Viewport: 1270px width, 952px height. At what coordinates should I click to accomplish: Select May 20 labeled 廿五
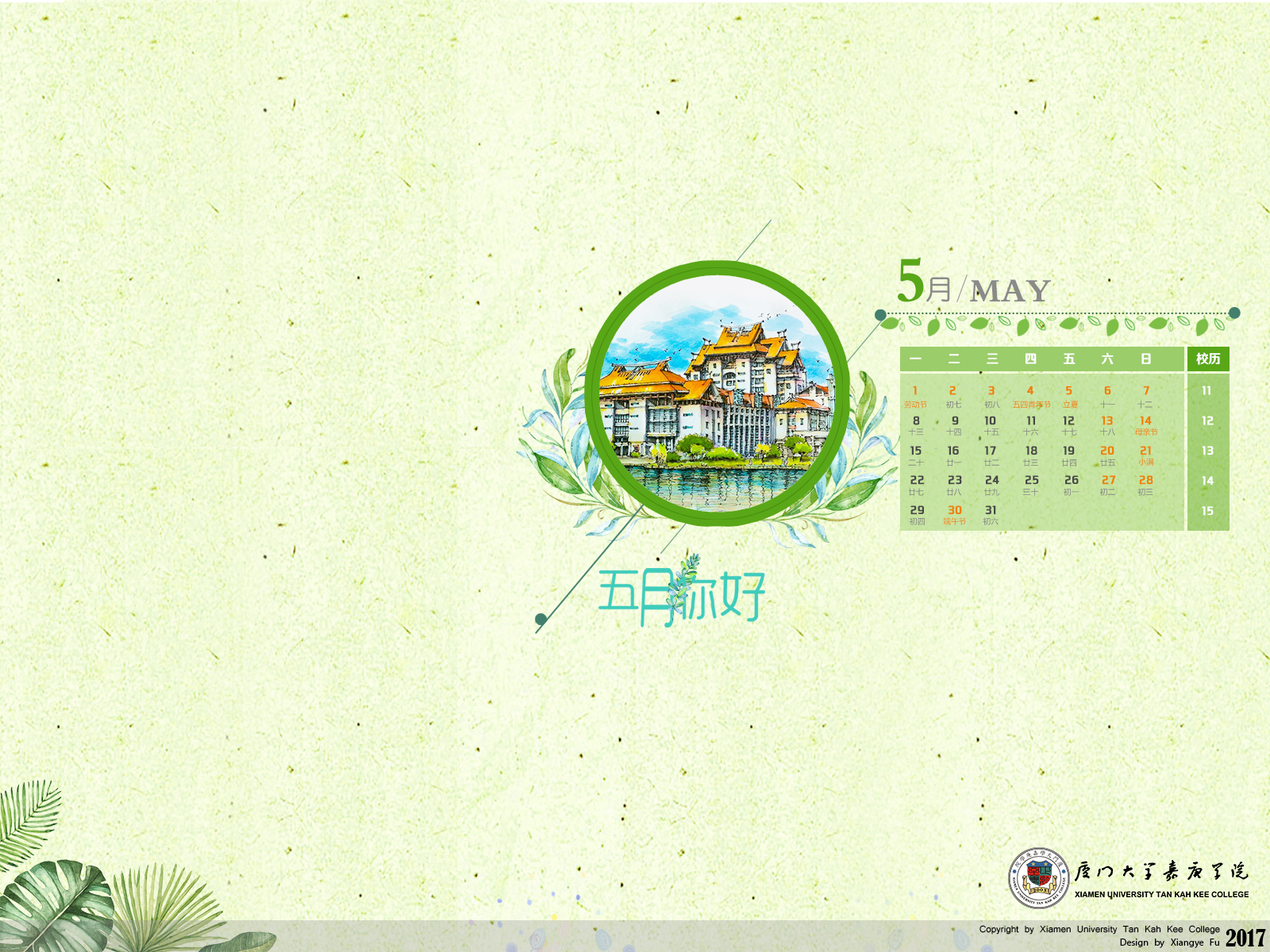pyautogui.click(x=1107, y=455)
